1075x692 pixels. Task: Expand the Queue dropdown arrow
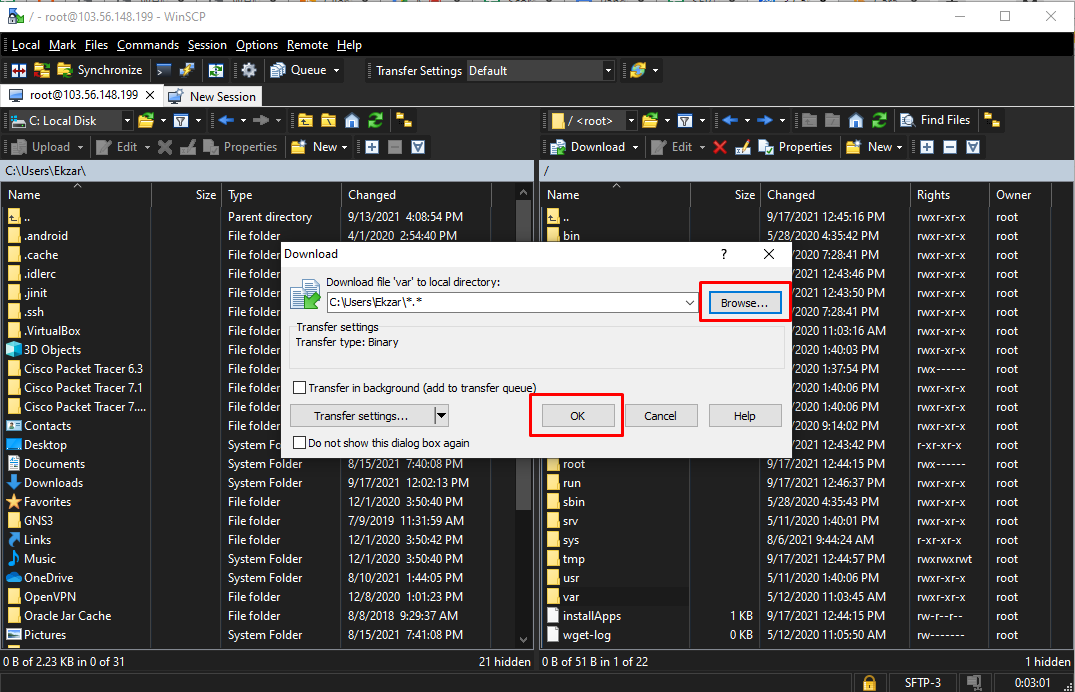[x=337, y=70]
